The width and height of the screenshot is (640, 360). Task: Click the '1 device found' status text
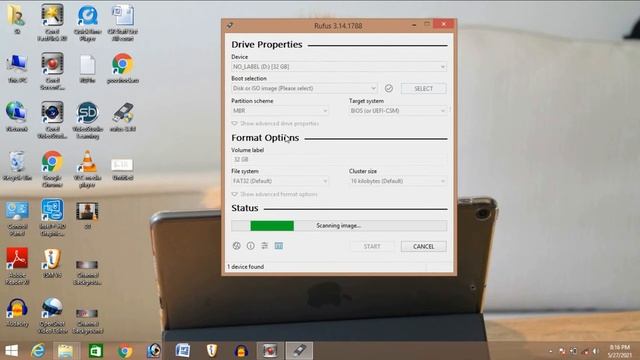pos(246,267)
